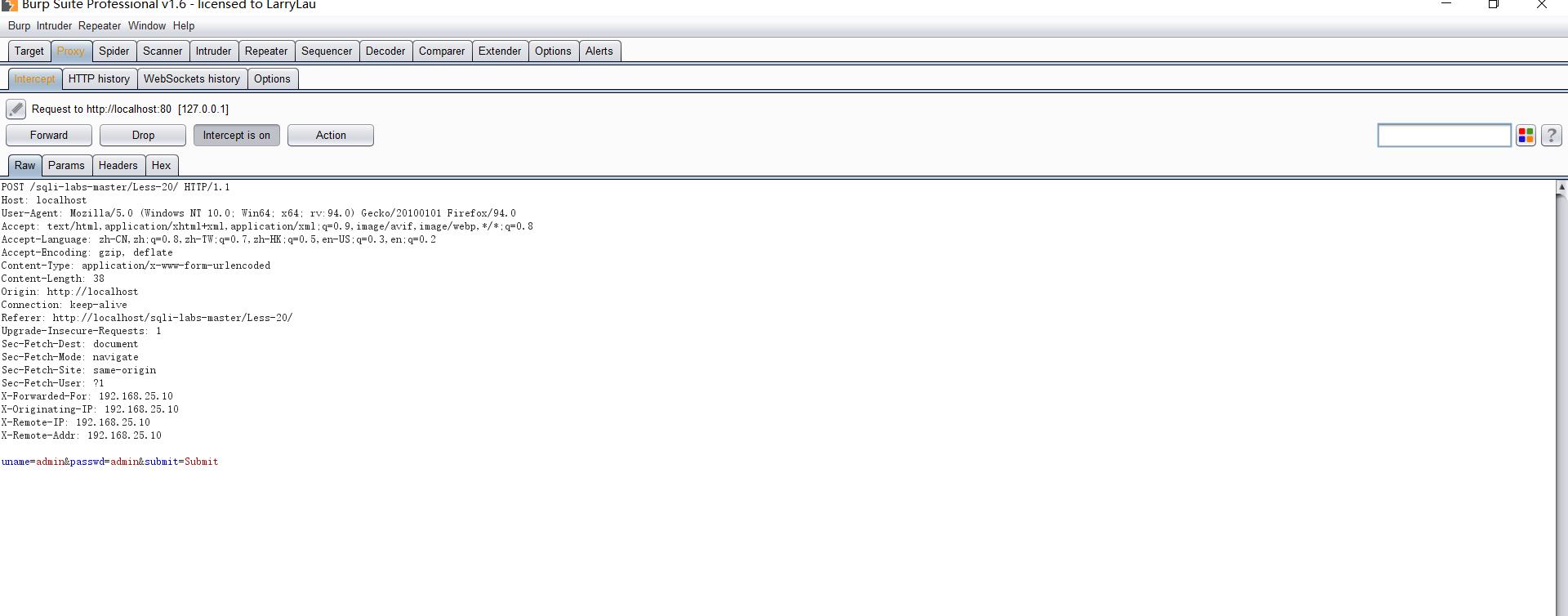Viewport: 1568px width, 616px height.
Task: Click the Referer header line
Action: (x=147, y=318)
